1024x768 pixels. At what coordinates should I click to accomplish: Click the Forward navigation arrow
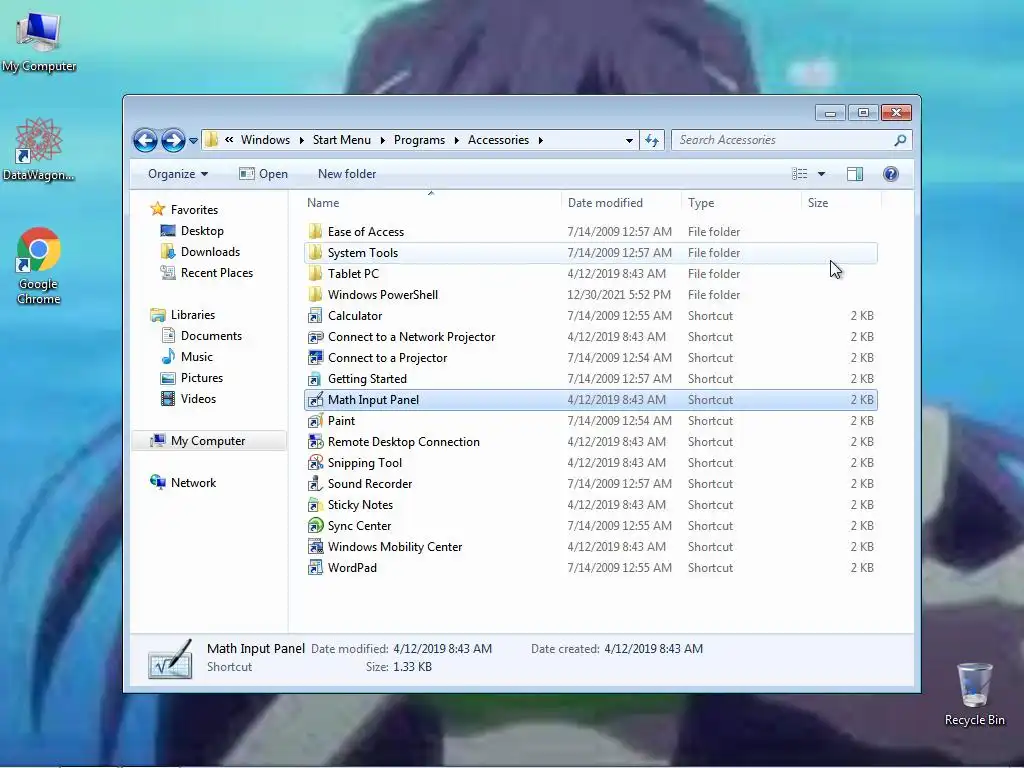pyautogui.click(x=173, y=140)
